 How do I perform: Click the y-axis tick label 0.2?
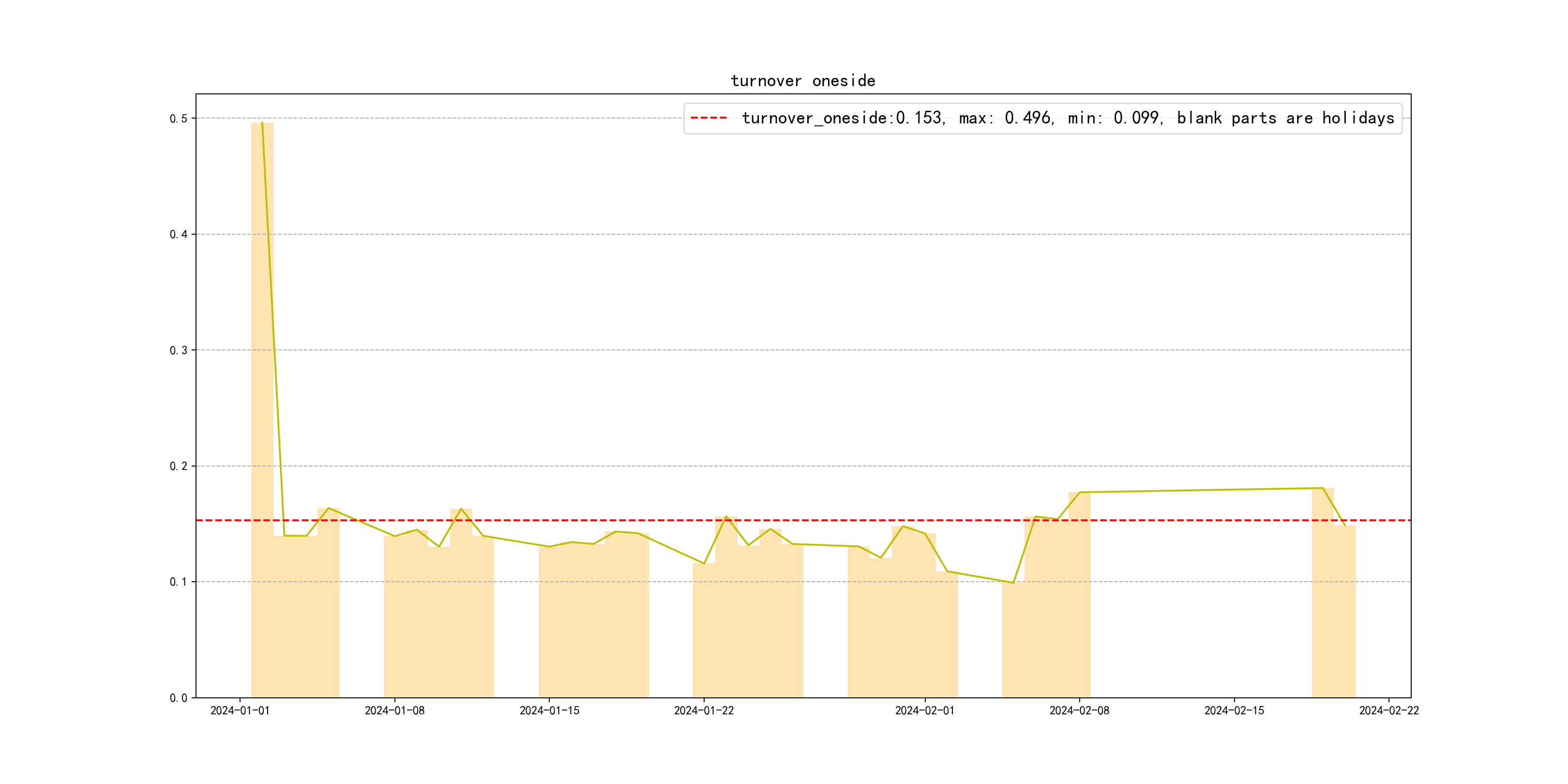pos(179,466)
